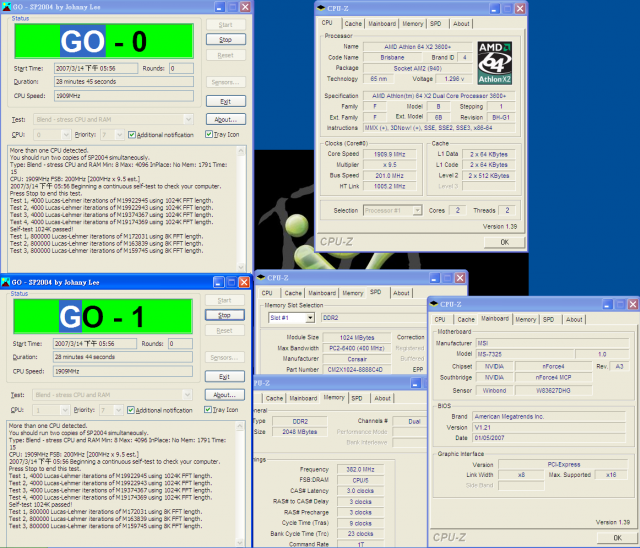Click Stop in the bottom SP2004 window
640x548 pixels.
(224, 315)
